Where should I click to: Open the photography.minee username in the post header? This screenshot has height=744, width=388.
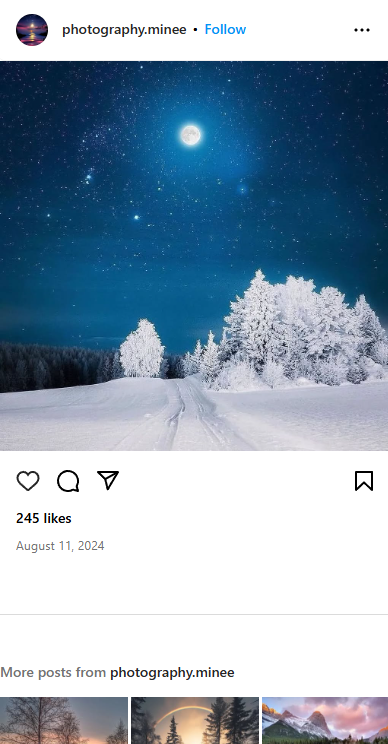pyautogui.click(x=124, y=30)
